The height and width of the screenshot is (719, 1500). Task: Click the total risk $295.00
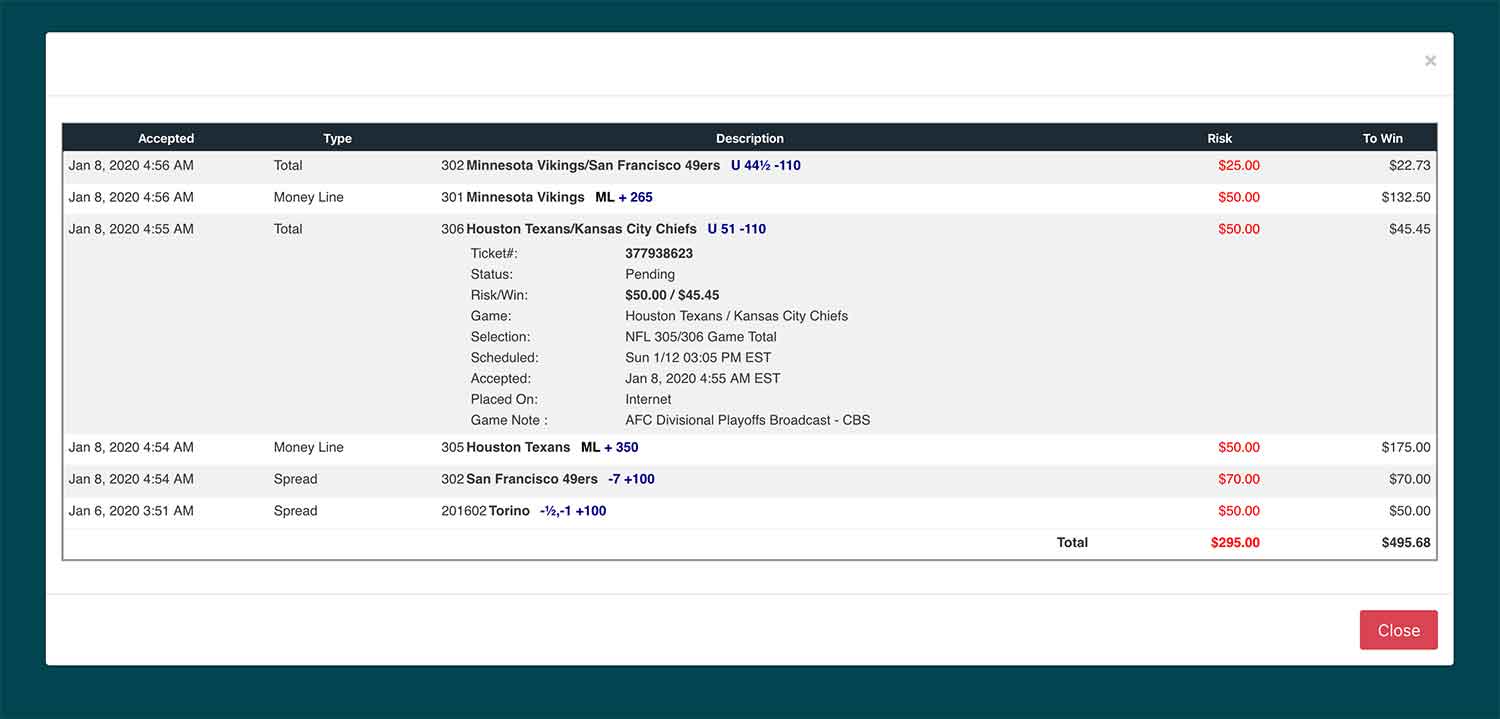(x=1235, y=543)
